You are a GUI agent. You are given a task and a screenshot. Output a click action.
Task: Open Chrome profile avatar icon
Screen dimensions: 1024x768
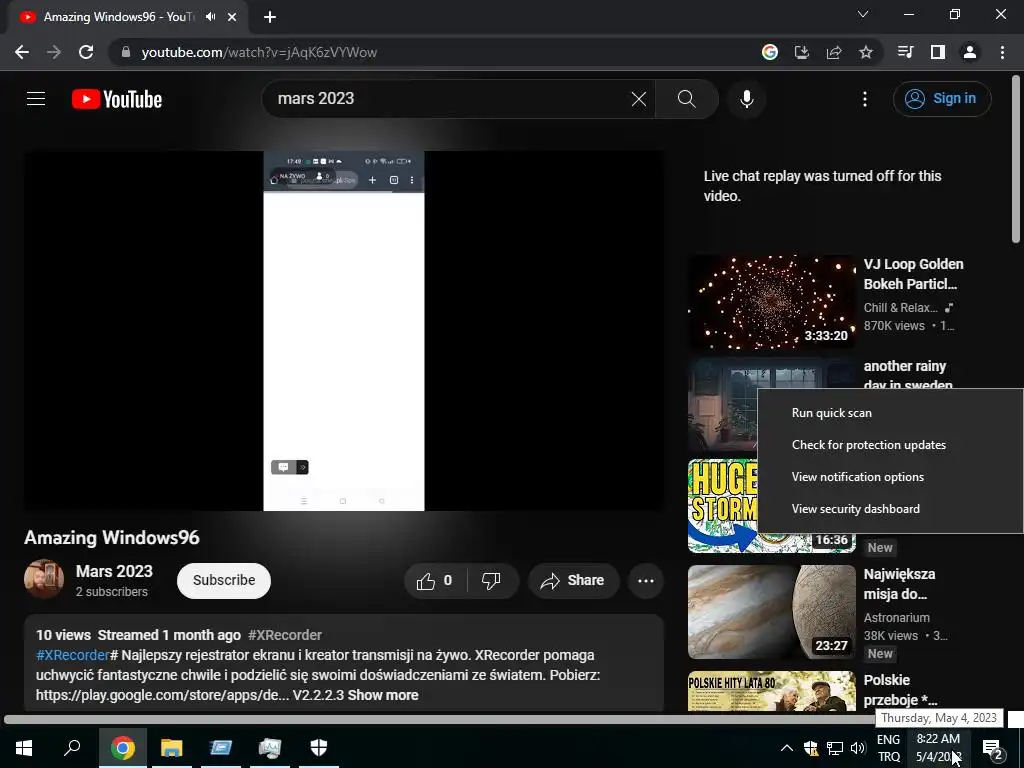(970, 52)
